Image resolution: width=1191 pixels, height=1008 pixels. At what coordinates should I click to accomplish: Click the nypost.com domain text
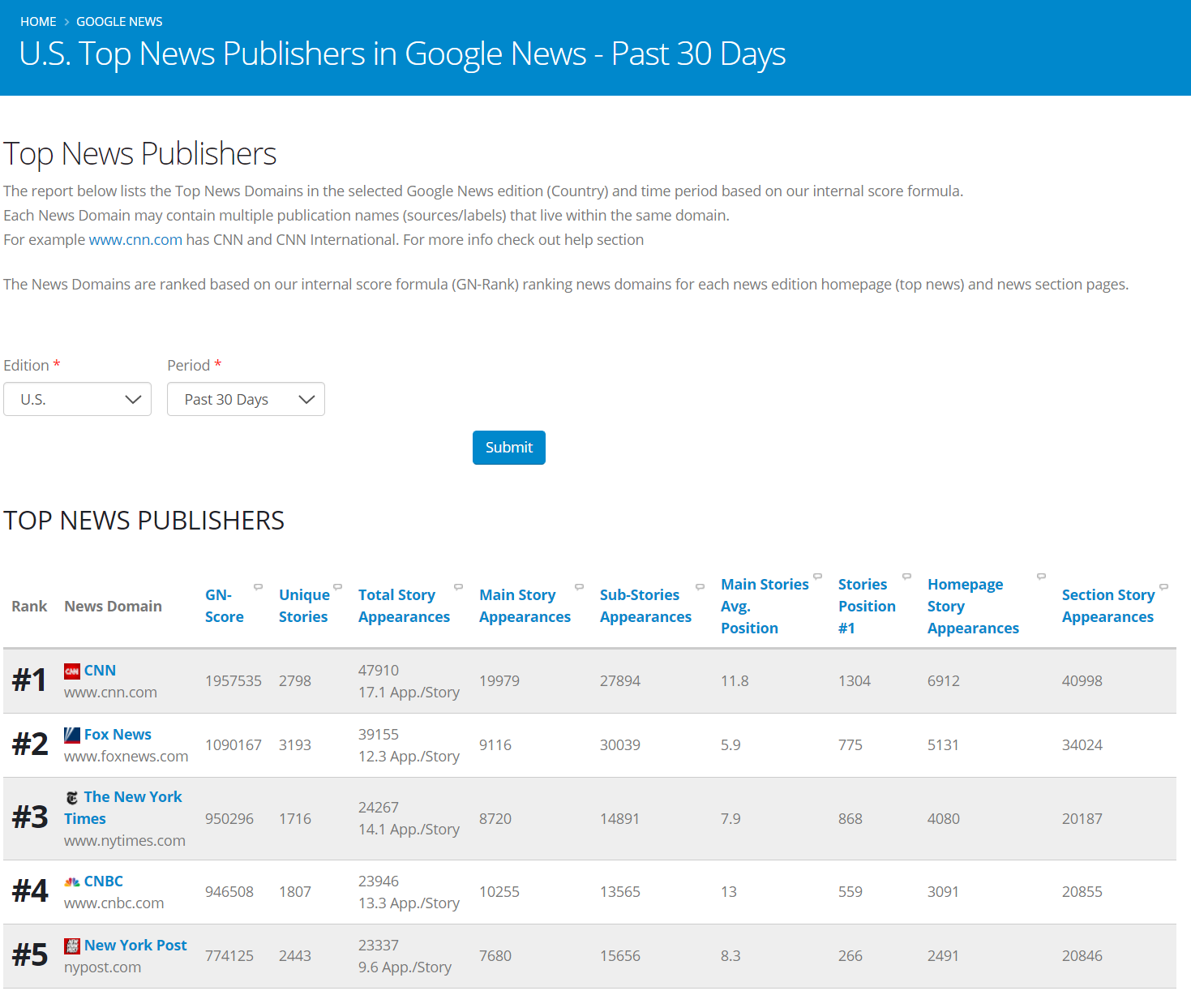click(102, 967)
